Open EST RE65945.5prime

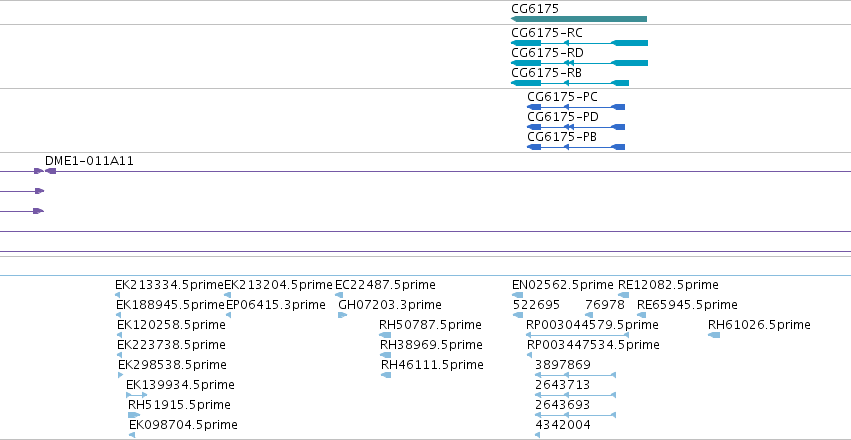687,305
